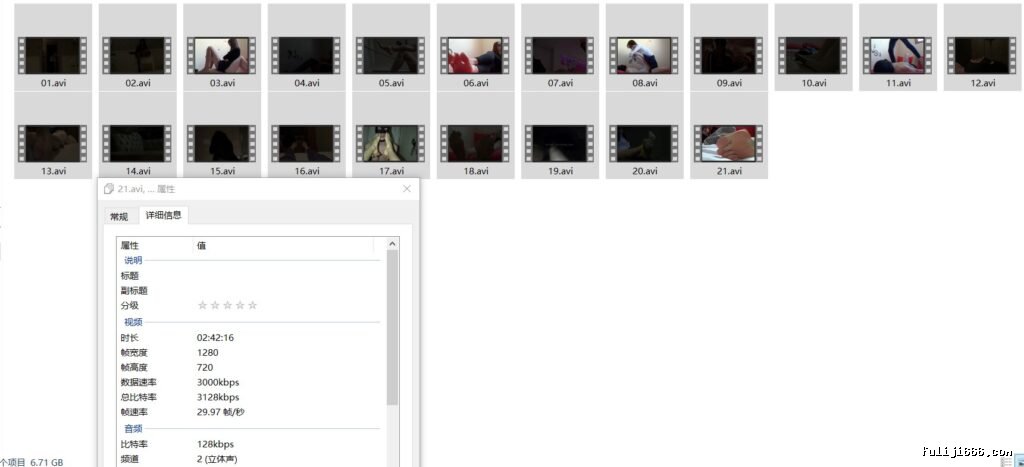This screenshot has width=1024, height=467.
Task: Click the 时长 value 02:42:16
Action: [215, 338]
